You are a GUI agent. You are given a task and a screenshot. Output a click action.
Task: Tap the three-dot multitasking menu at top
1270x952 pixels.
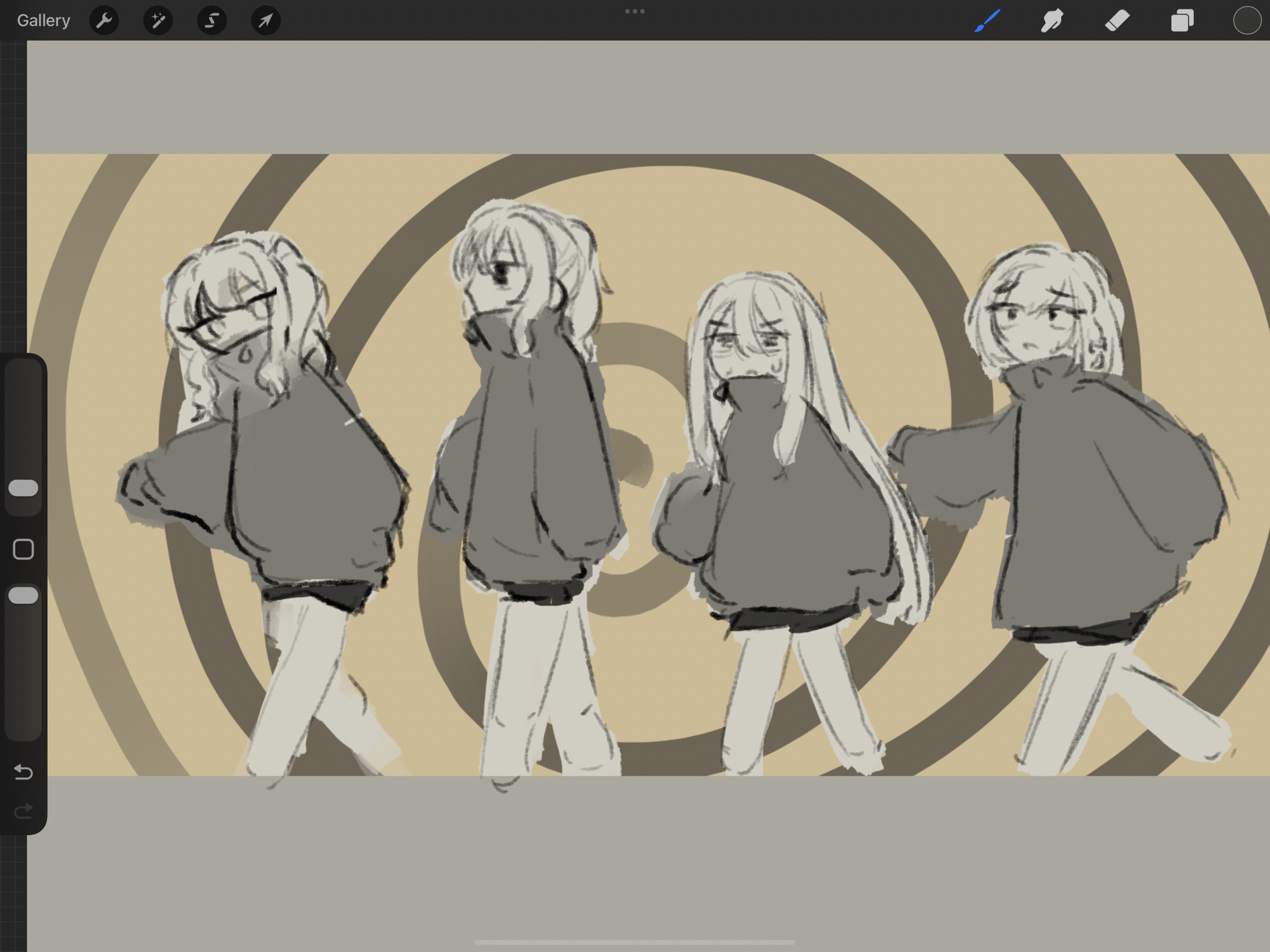coord(634,11)
